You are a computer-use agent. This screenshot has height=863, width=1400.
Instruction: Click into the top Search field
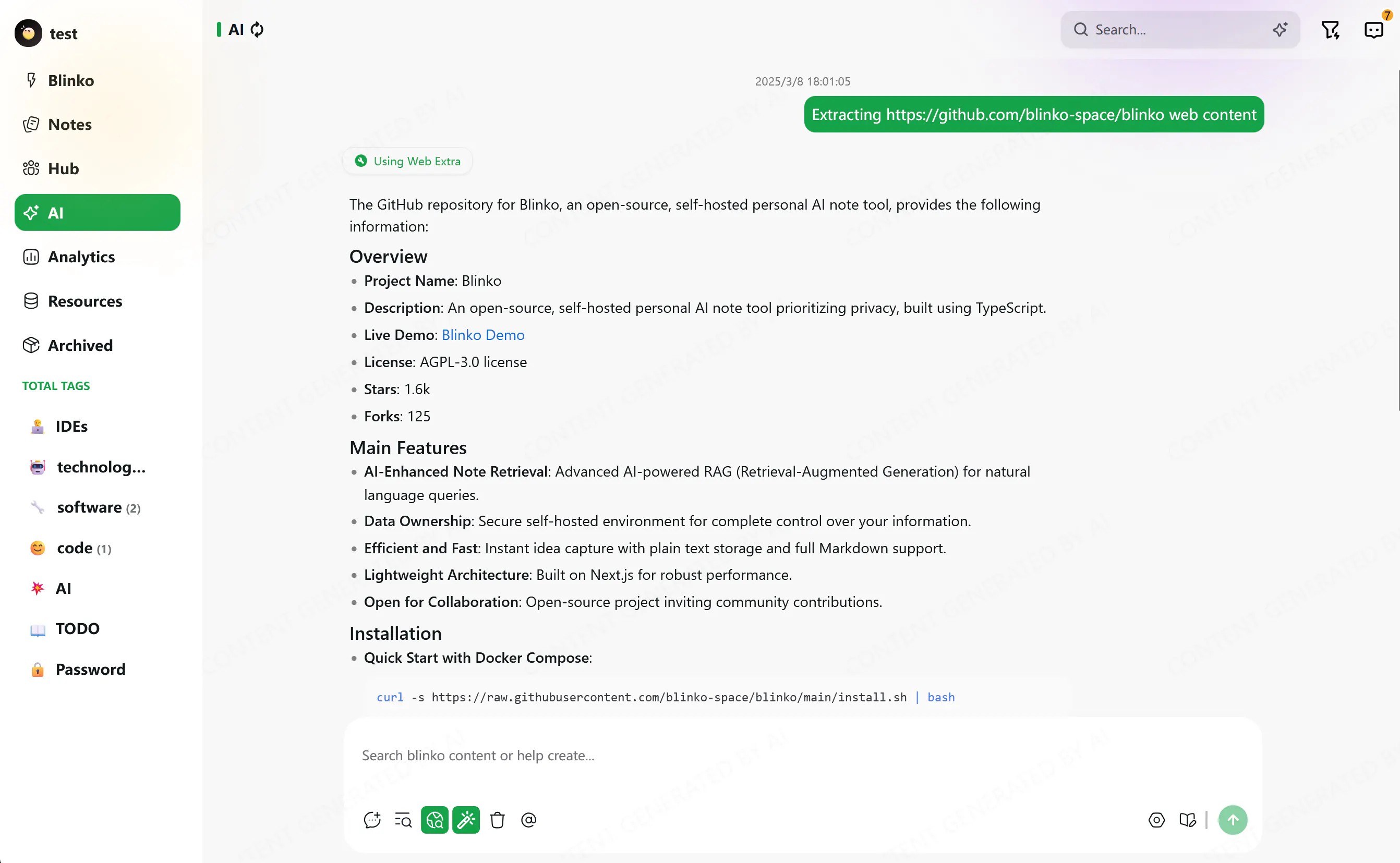pyautogui.click(x=1179, y=30)
